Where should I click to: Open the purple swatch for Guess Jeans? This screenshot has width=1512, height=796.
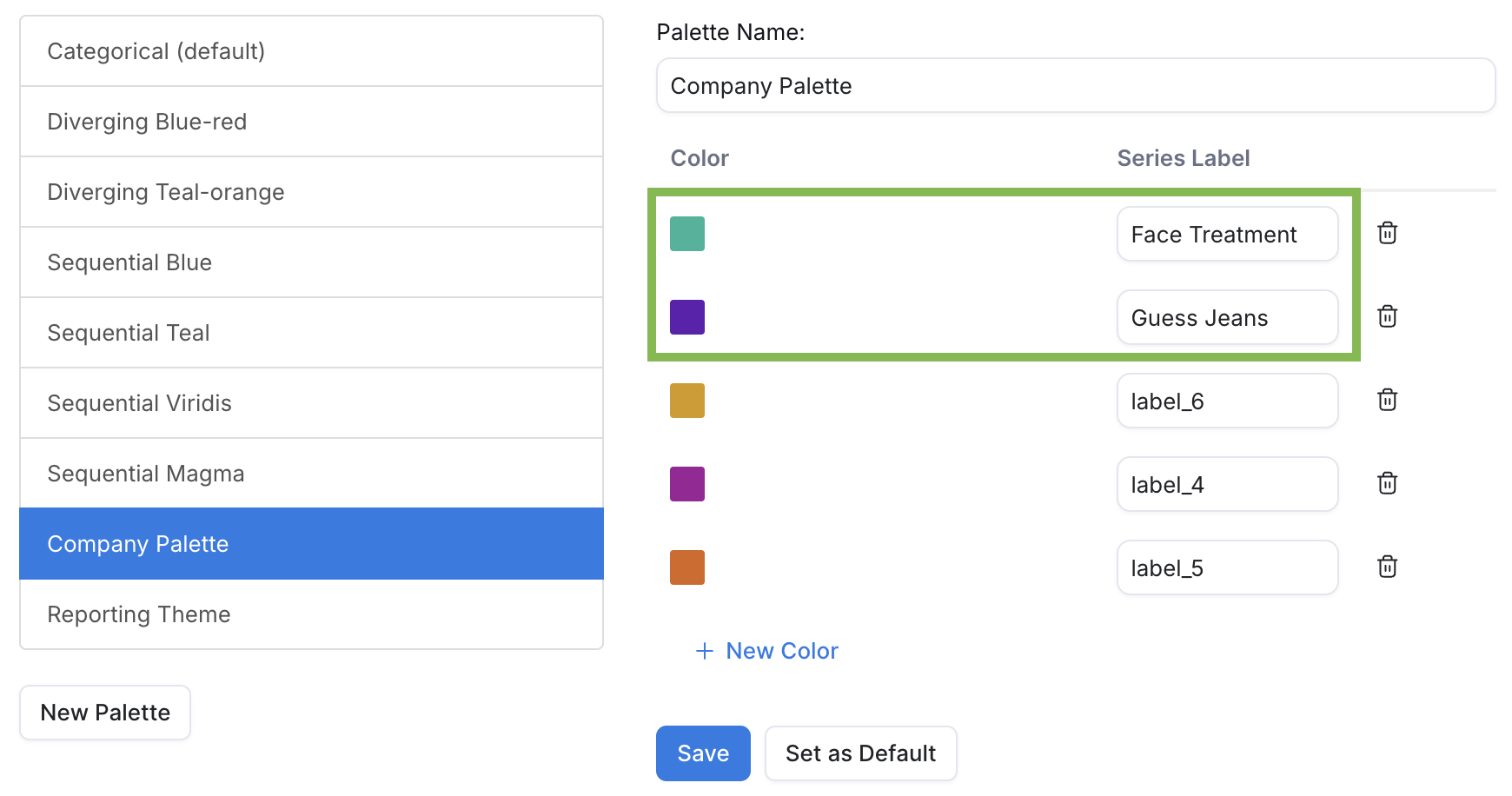(x=687, y=316)
